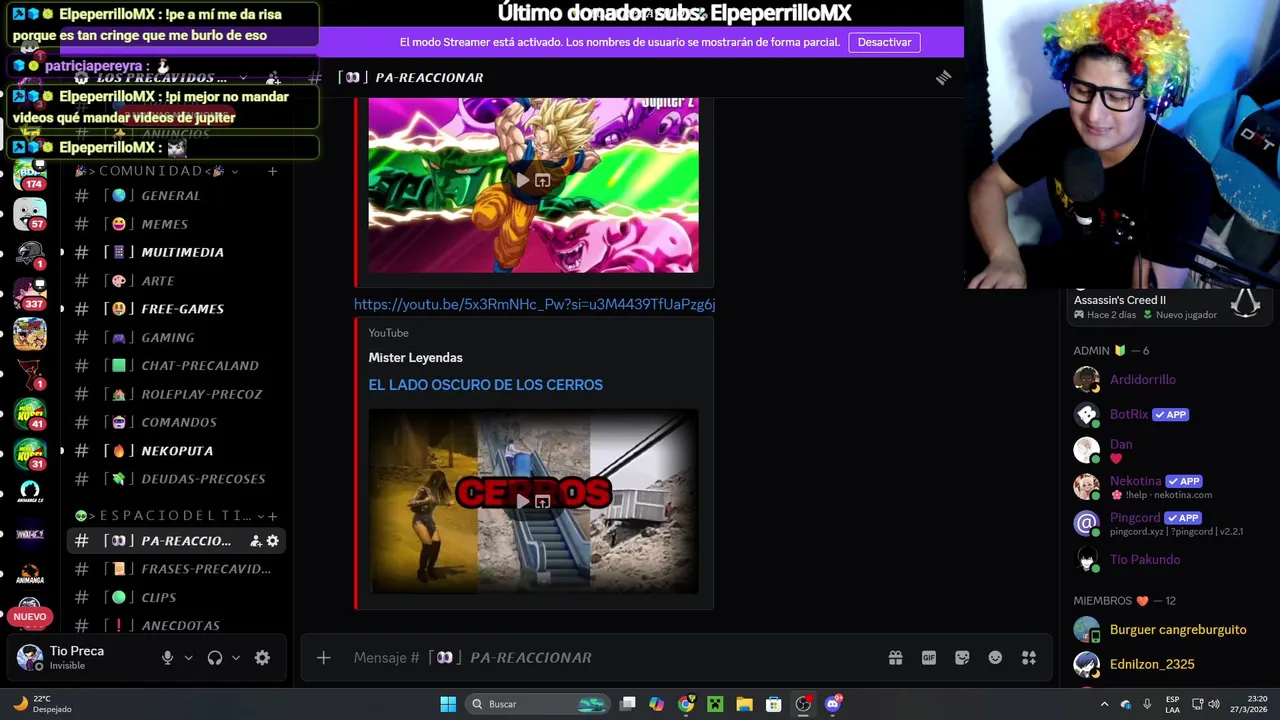
Task: Open the GIF picker
Action: [929, 657]
